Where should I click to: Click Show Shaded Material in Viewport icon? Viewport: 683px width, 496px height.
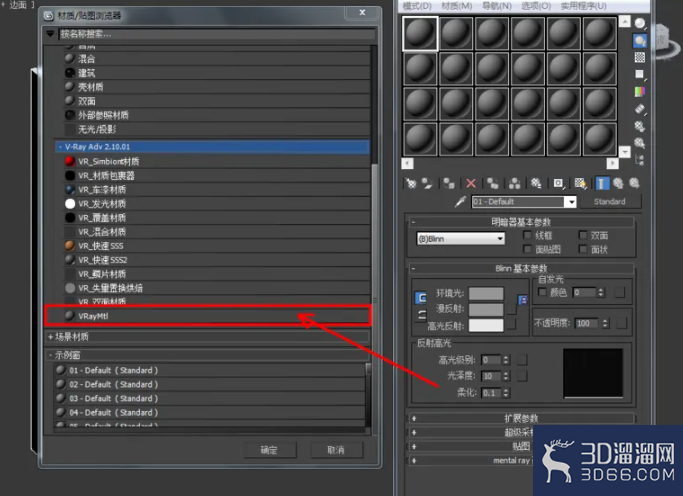point(580,183)
